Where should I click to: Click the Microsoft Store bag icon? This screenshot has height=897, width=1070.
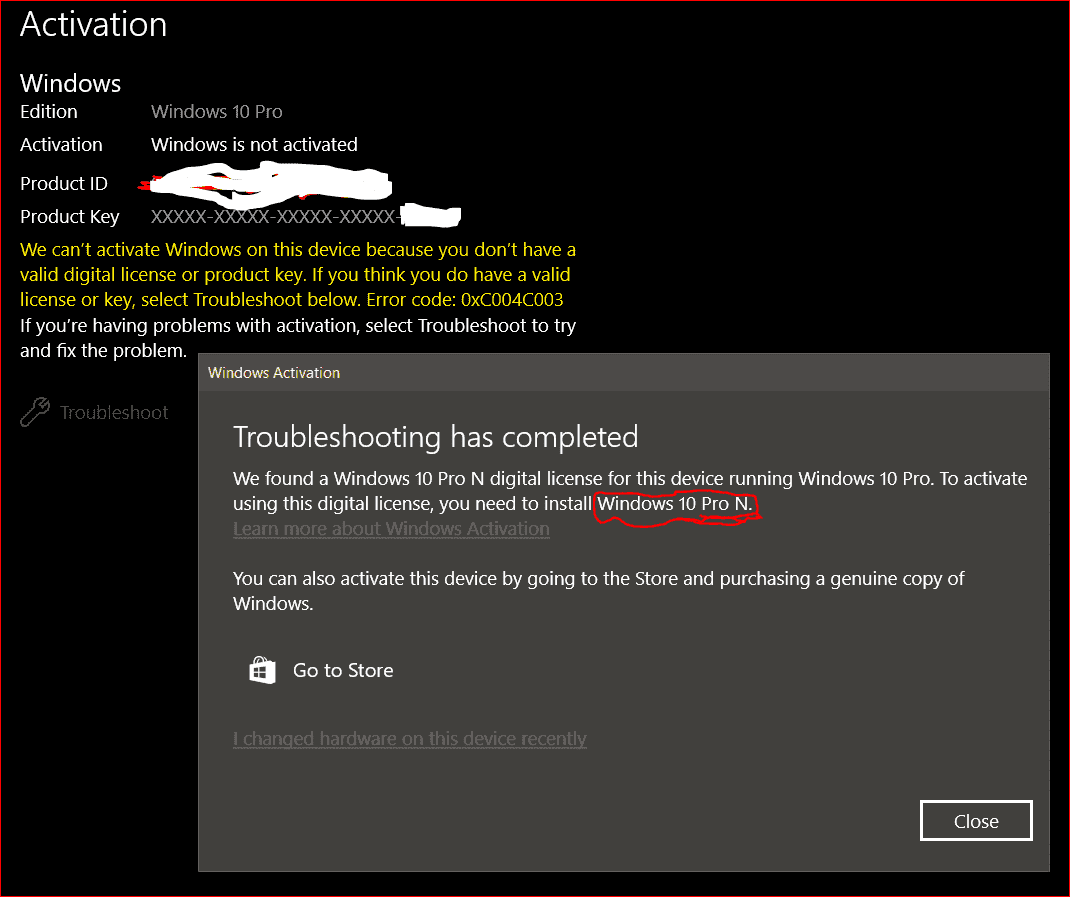(262, 670)
